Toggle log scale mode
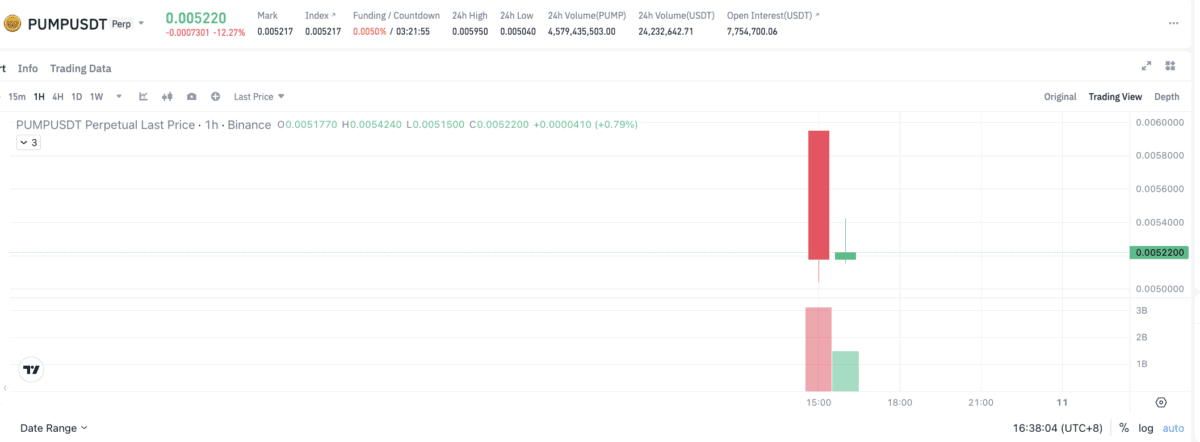 click(x=1146, y=428)
